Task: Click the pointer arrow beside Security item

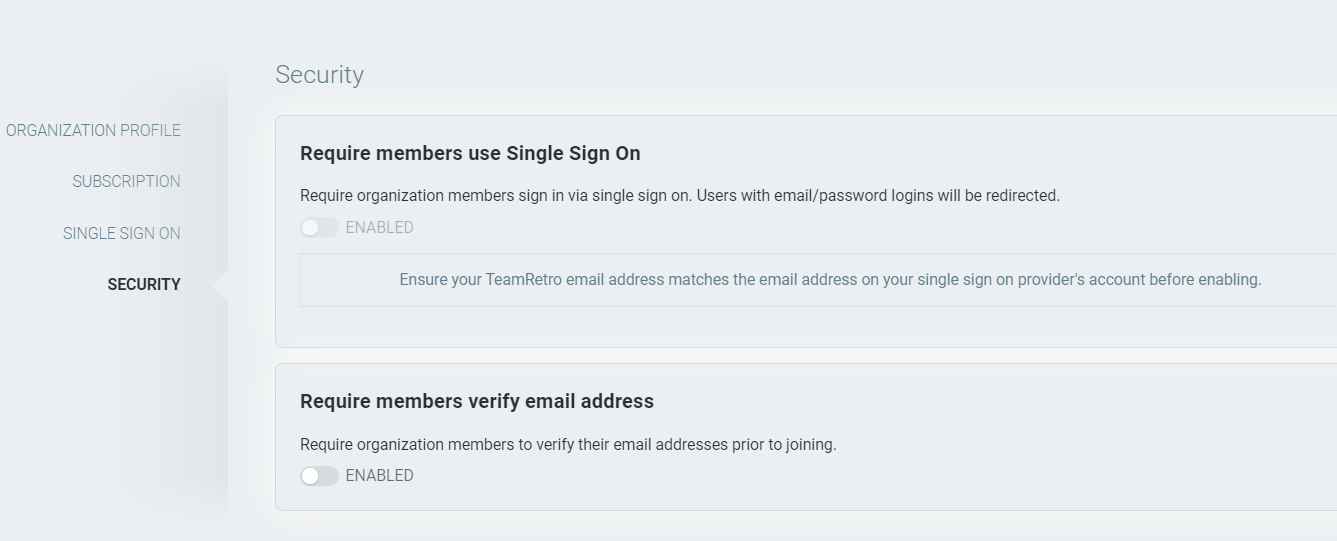Action: click(x=221, y=285)
